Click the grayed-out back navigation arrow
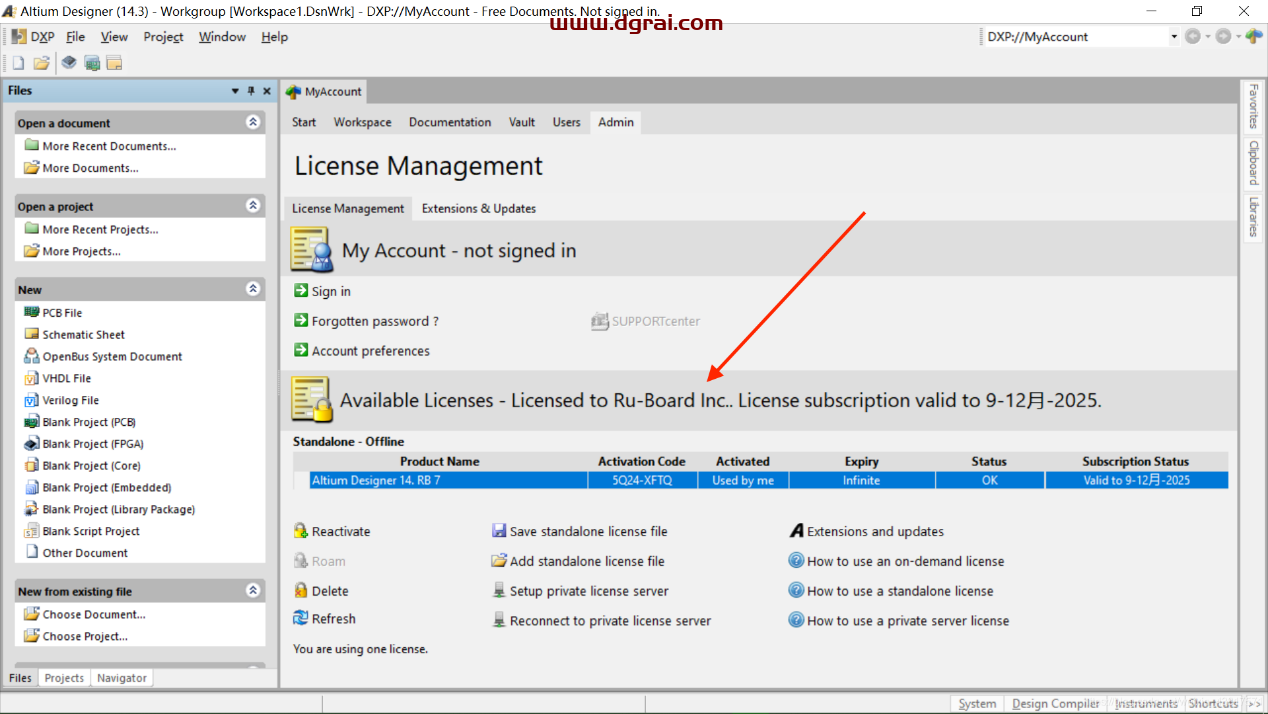Screen dimensions: 1268x714 1192,36
